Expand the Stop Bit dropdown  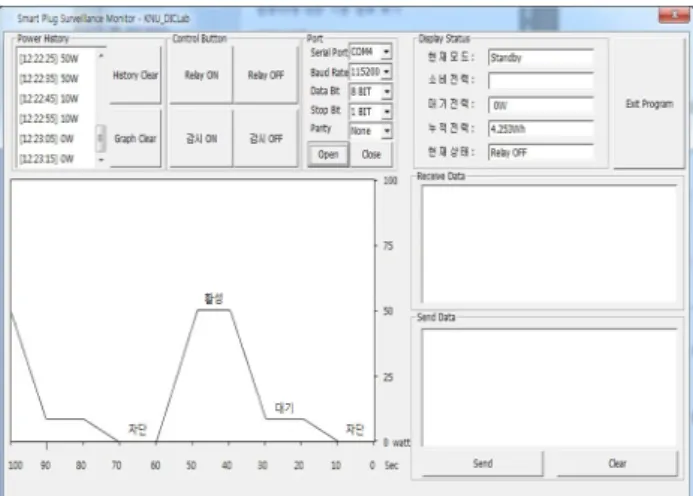pyautogui.click(x=386, y=111)
